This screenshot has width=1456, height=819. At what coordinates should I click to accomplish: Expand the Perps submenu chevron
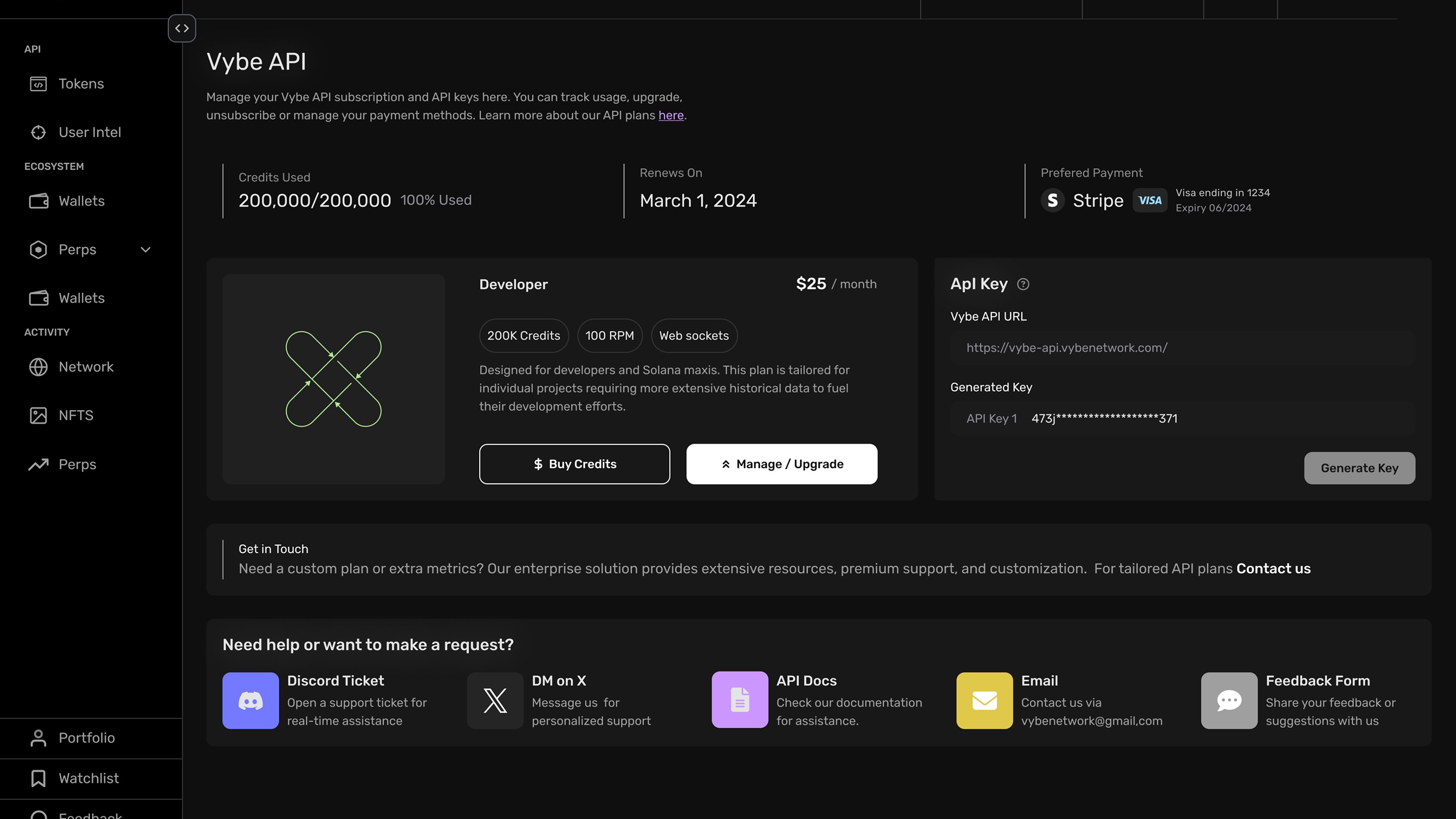pyautogui.click(x=145, y=250)
